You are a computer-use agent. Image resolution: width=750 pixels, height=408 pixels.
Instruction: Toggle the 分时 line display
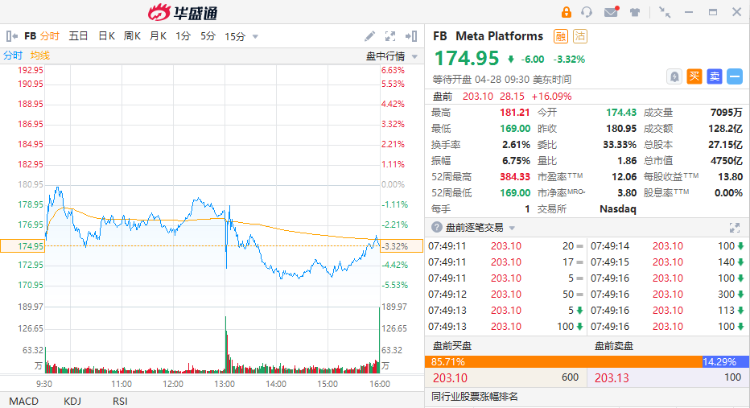[13, 55]
